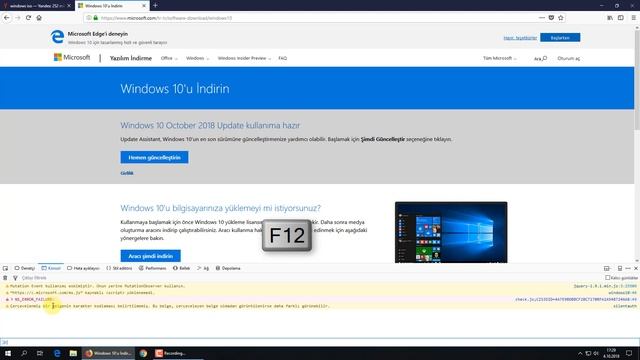Click the Başlarken button in Edge banner
Image resolution: width=640 pixels, height=360 pixels.
[x=560, y=38]
